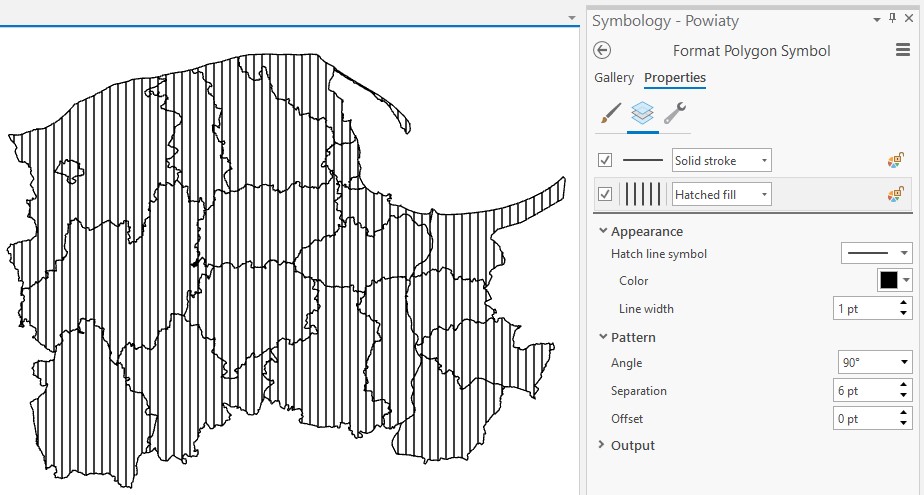
Task: Open the Format Polygon Symbol hamburger menu
Action: coord(902,51)
